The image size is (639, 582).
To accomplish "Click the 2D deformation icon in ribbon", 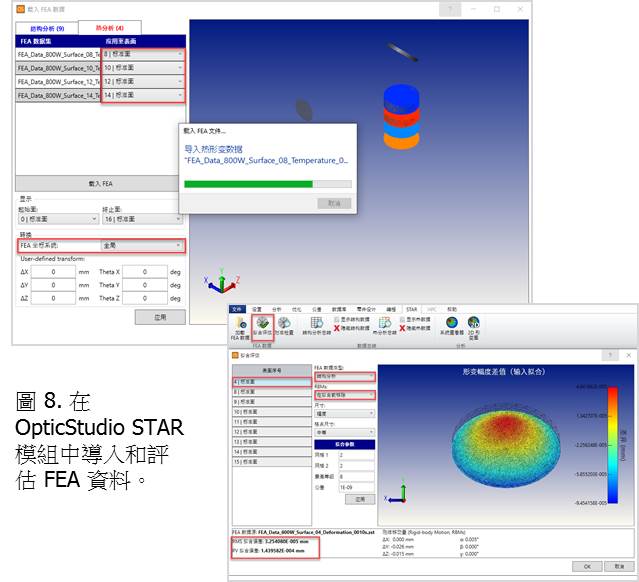I will pyautogui.click(x=475, y=326).
